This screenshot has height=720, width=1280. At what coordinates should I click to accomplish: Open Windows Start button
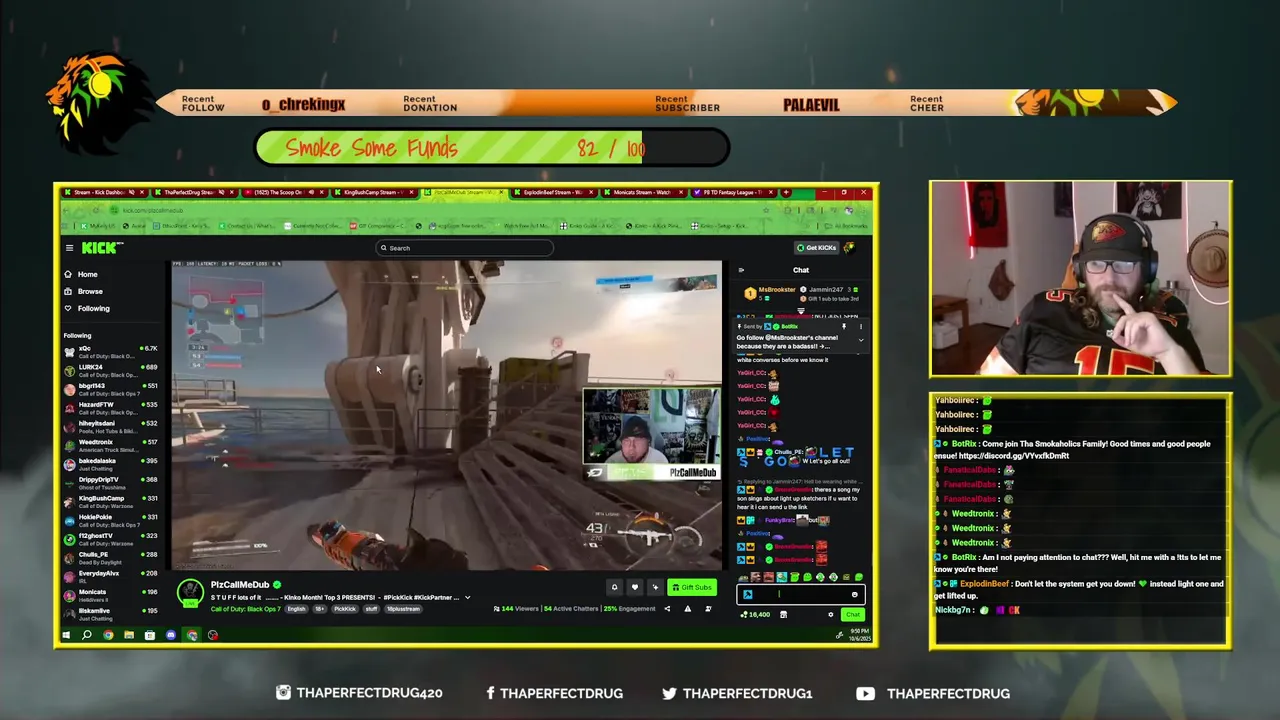pos(66,635)
